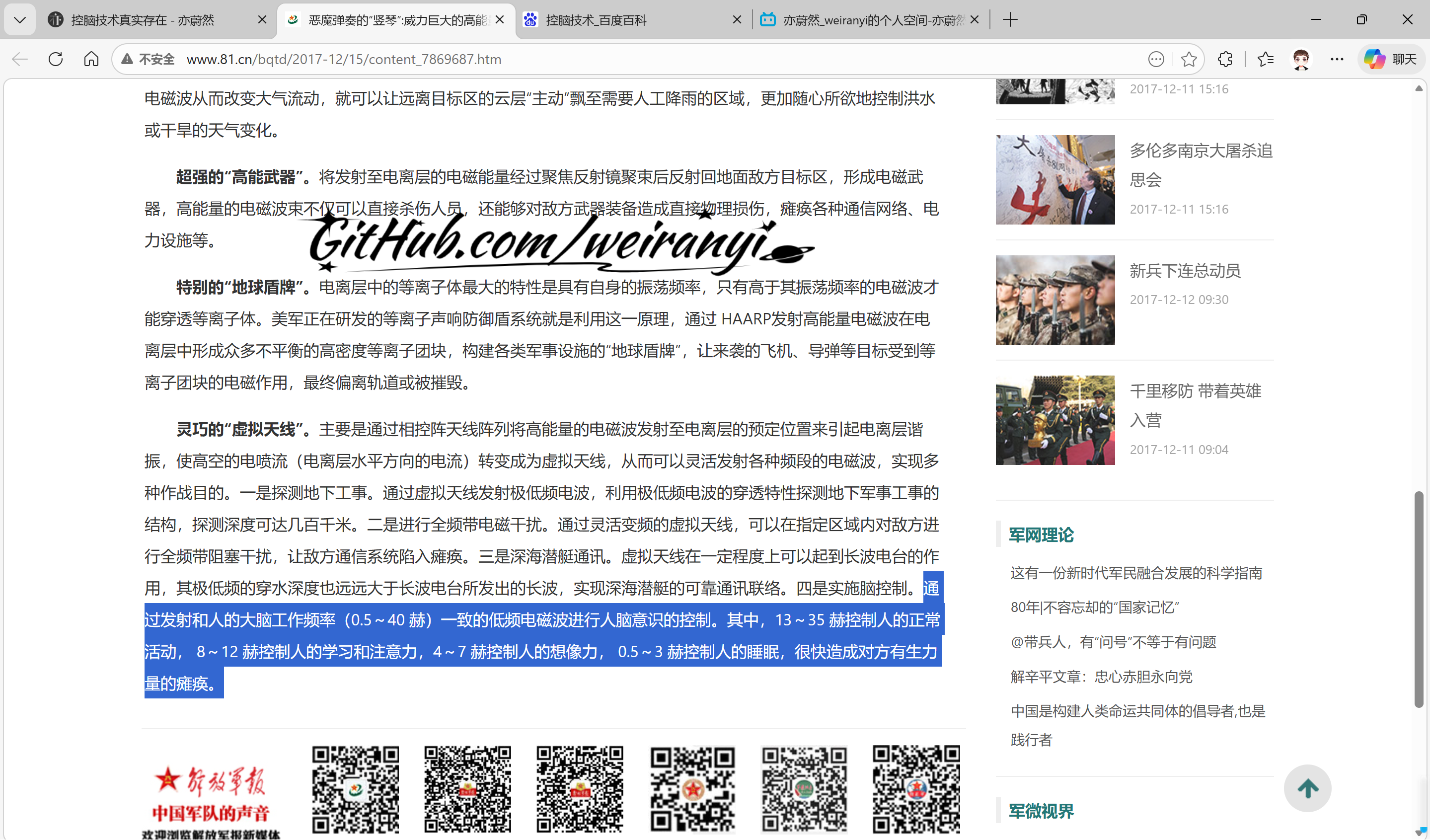The width and height of the screenshot is (1430, 840).
Task: Open Copilot 聊天 in the browser
Action: (x=1389, y=59)
